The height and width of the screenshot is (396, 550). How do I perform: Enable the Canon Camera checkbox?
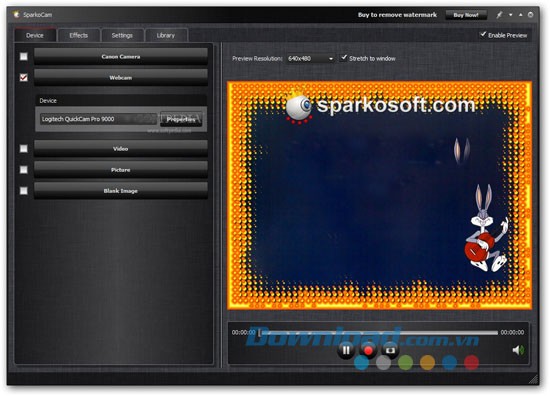point(24,56)
